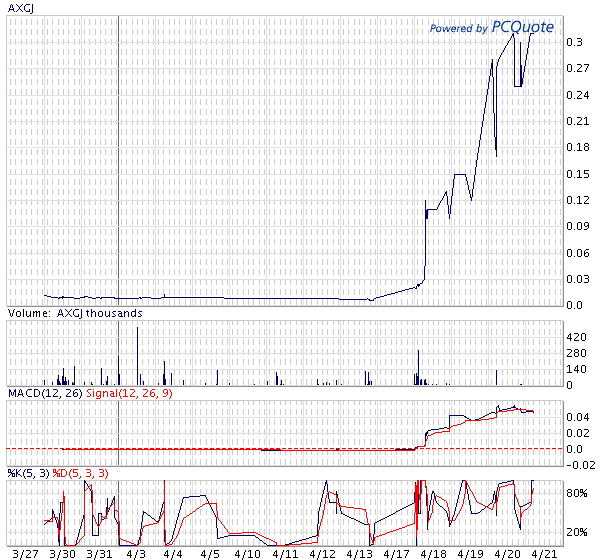Image resolution: width=600 pixels, height=560 pixels.
Task: Click the 0.24 price axis label
Action: click(x=578, y=95)
